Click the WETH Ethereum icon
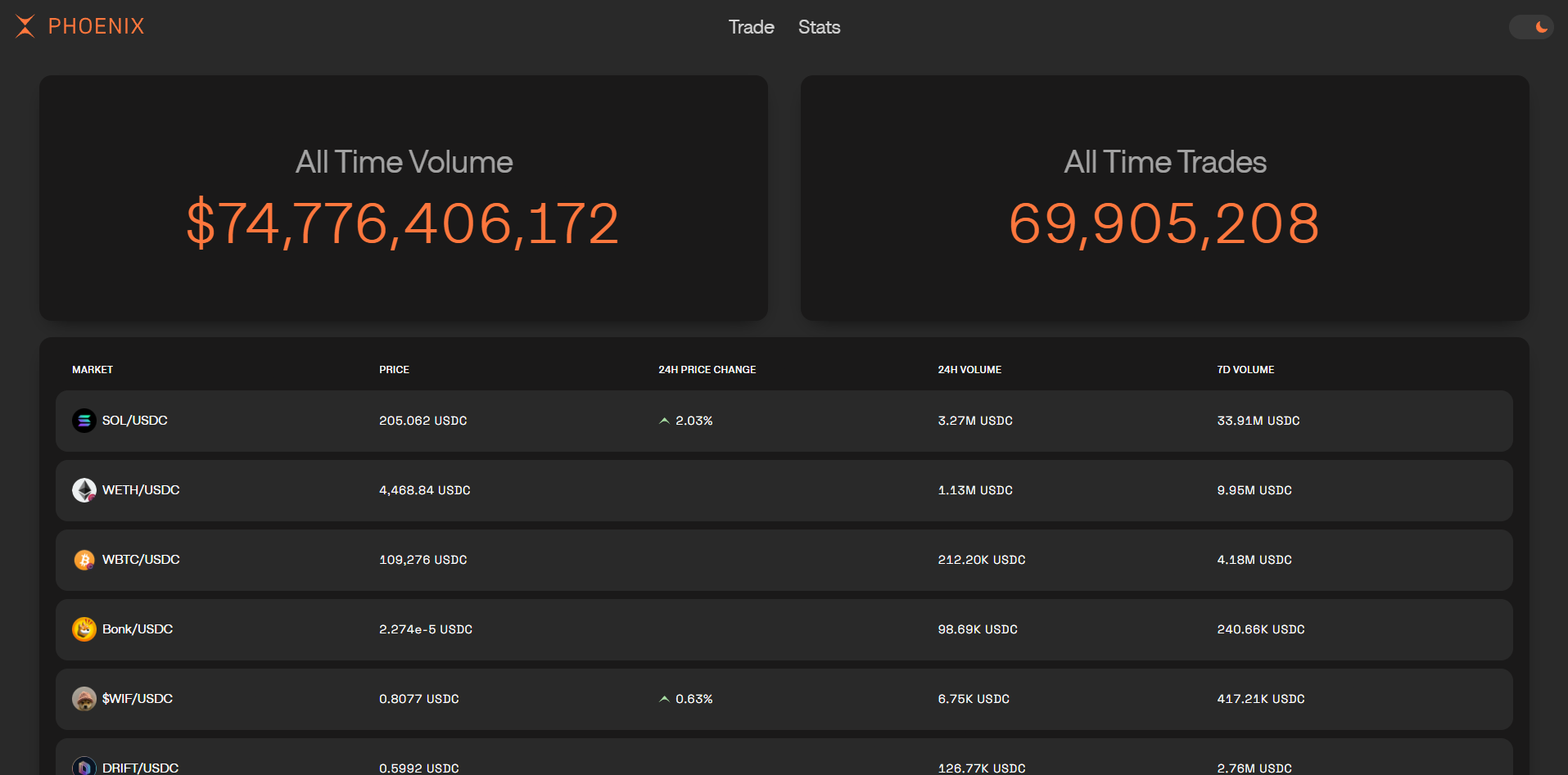Screen dimensions: 1568x775 pos(84,490)
